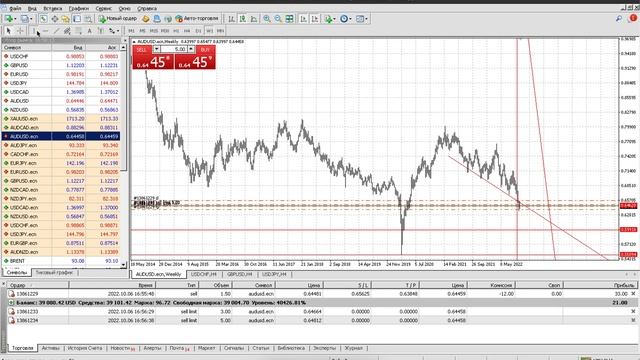The width and height of the screenshot is (640, 360).
Task: Switch timeframe to W1
Action: pyautogui.click(x=209, y=31)
